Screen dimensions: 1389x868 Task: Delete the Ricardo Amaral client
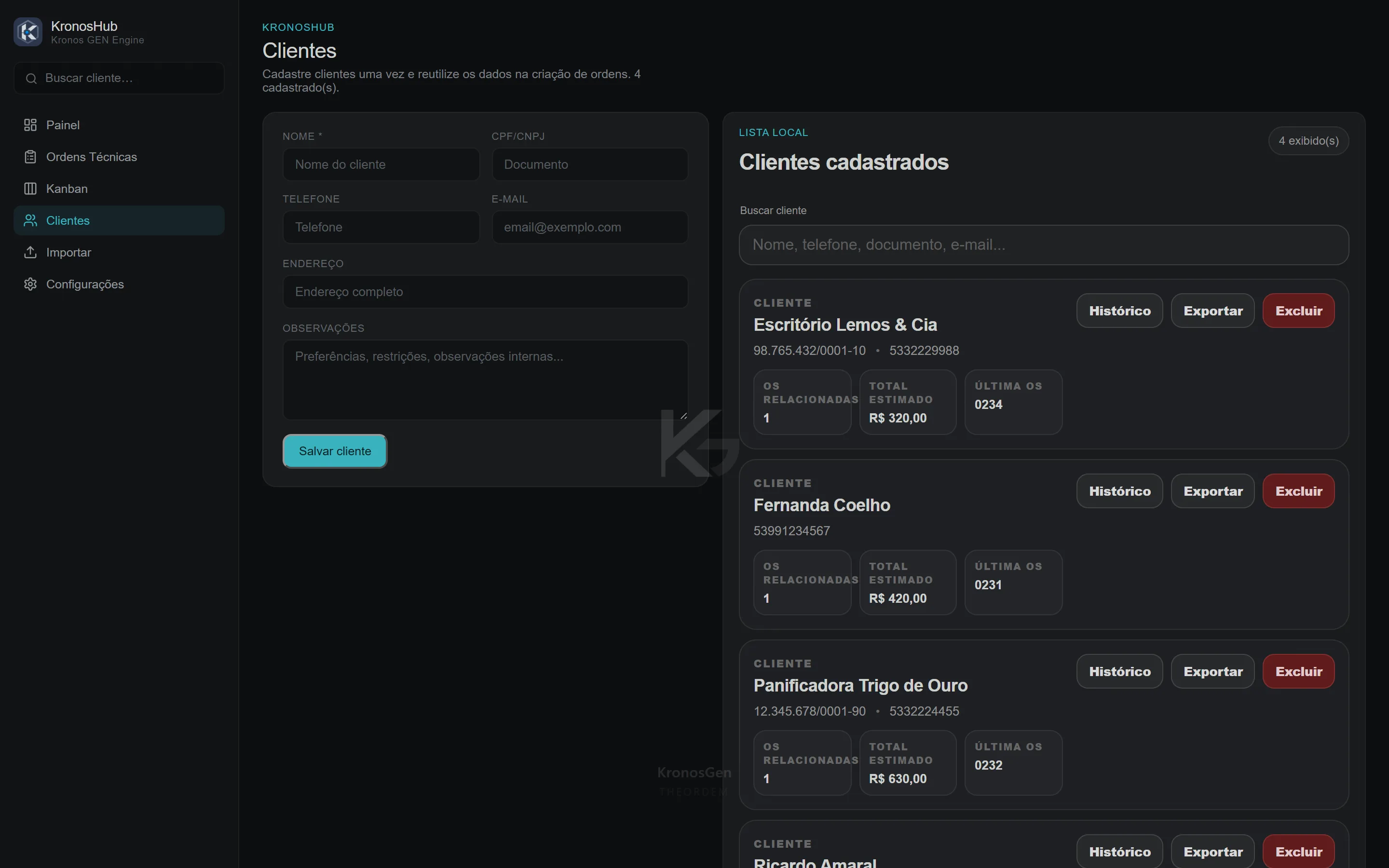tap(1298, 851)
